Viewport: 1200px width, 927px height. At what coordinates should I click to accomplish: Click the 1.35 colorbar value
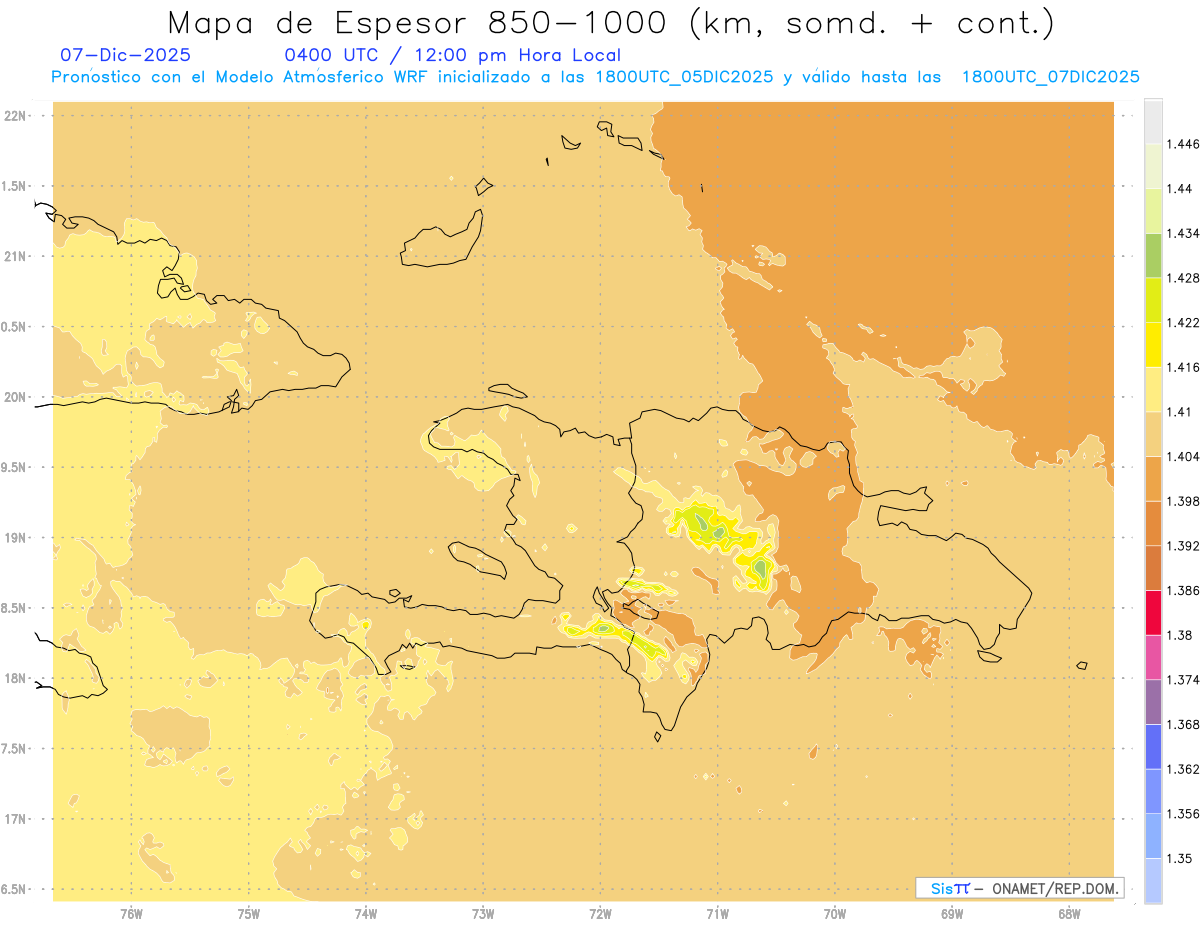click(1180, 858)
